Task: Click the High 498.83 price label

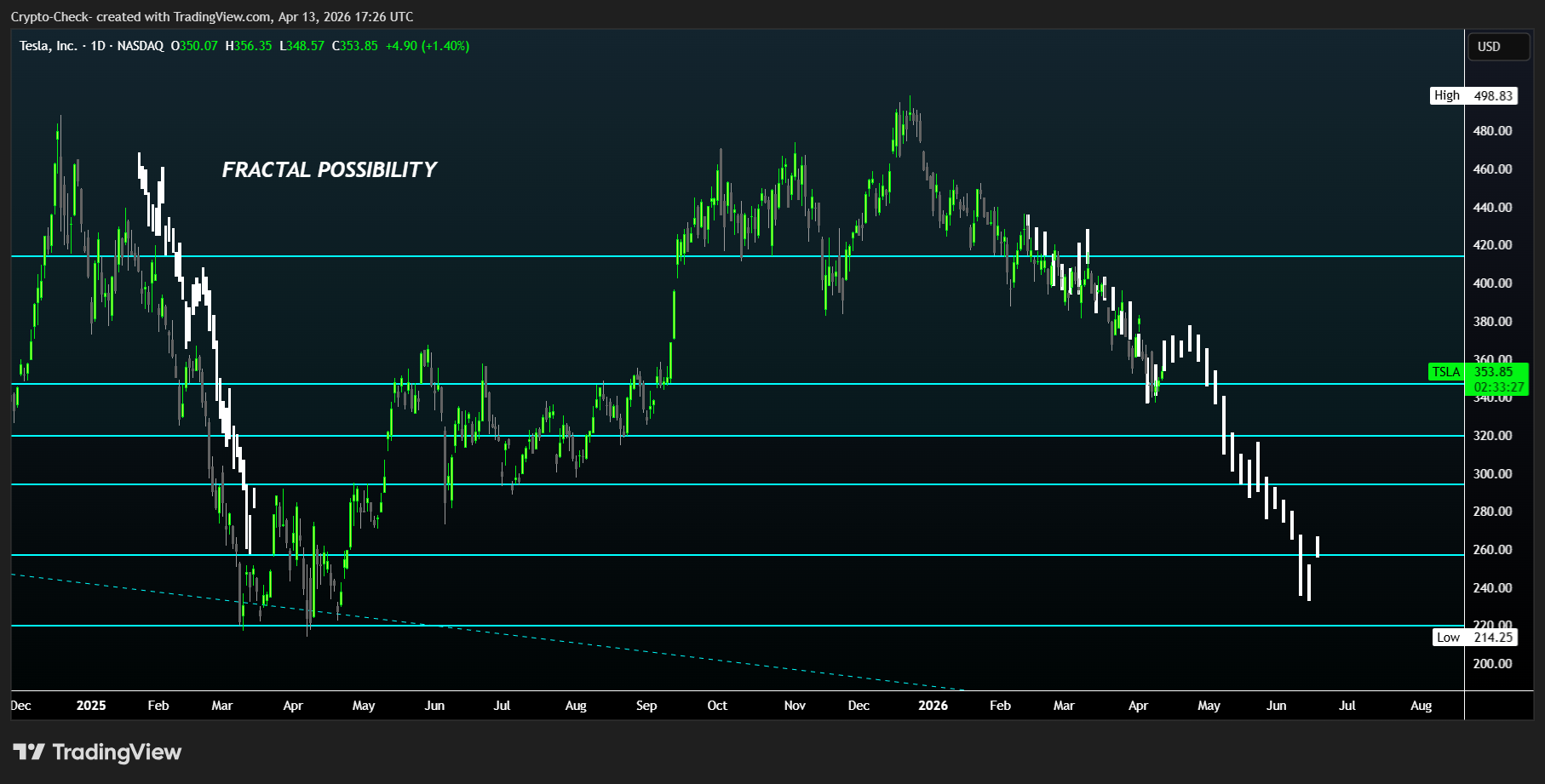Action: tap(1473, 95)
